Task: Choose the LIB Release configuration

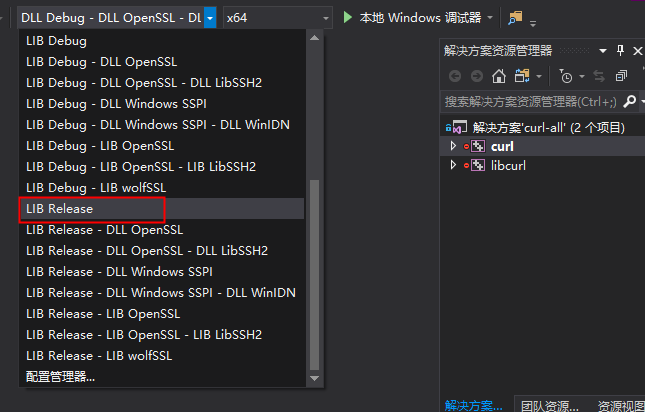Action: coord(162,208)
